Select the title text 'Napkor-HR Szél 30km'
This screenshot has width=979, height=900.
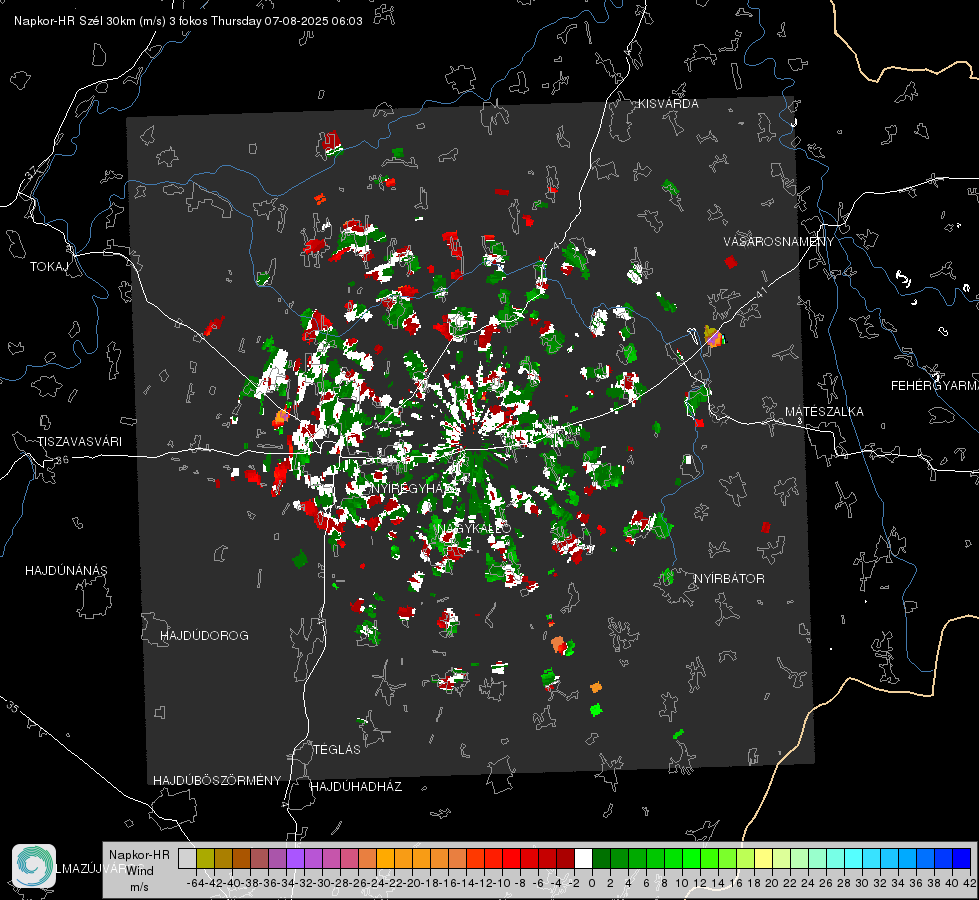(x=79, y=21)
